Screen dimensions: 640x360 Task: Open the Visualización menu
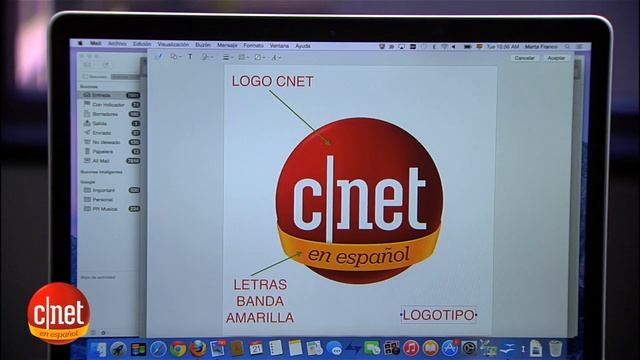click(173, 44)
